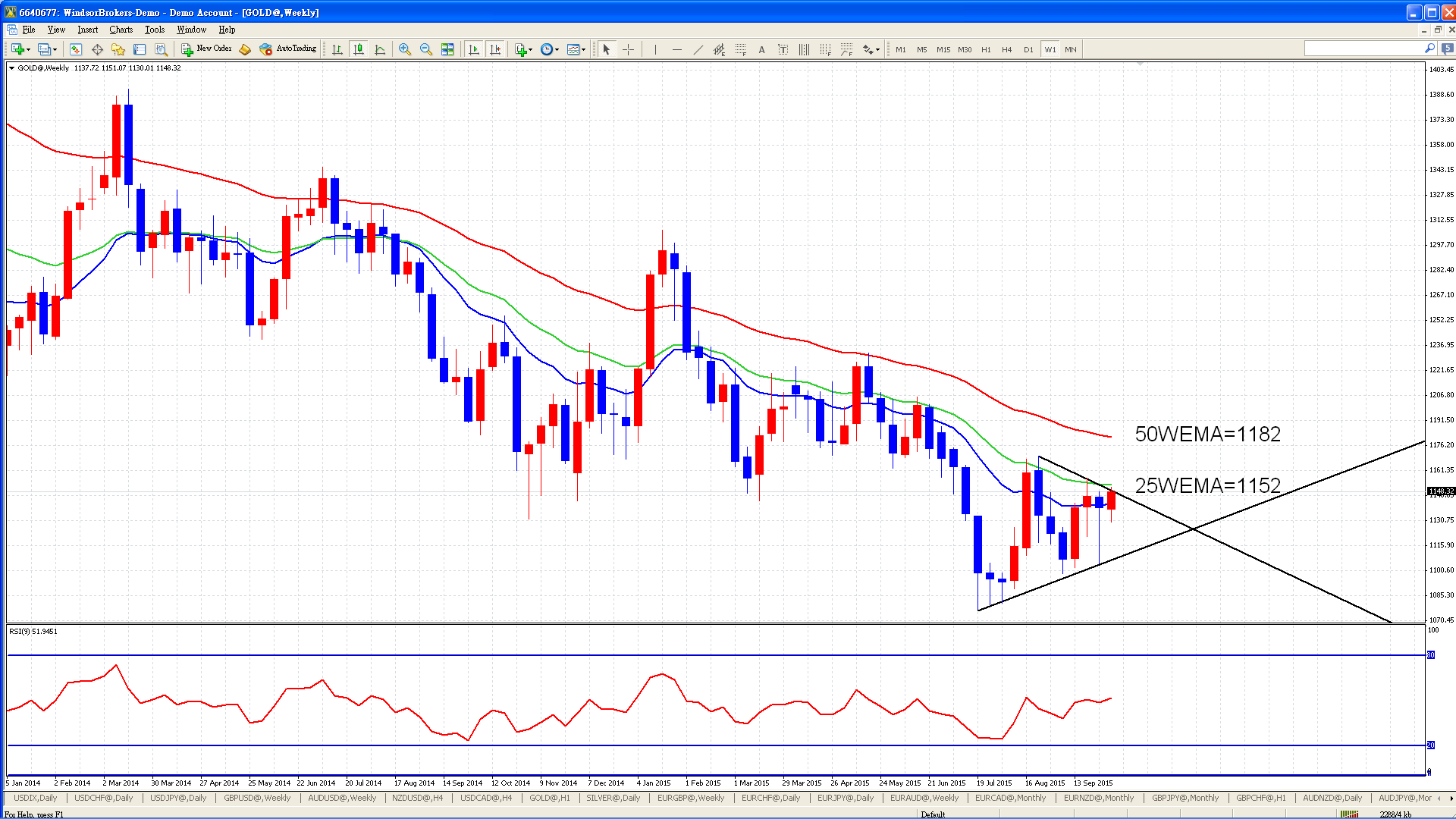Viewport: 1456px width, 819px height.
Task: Open the Charts menu
Action: click(121, 30)
